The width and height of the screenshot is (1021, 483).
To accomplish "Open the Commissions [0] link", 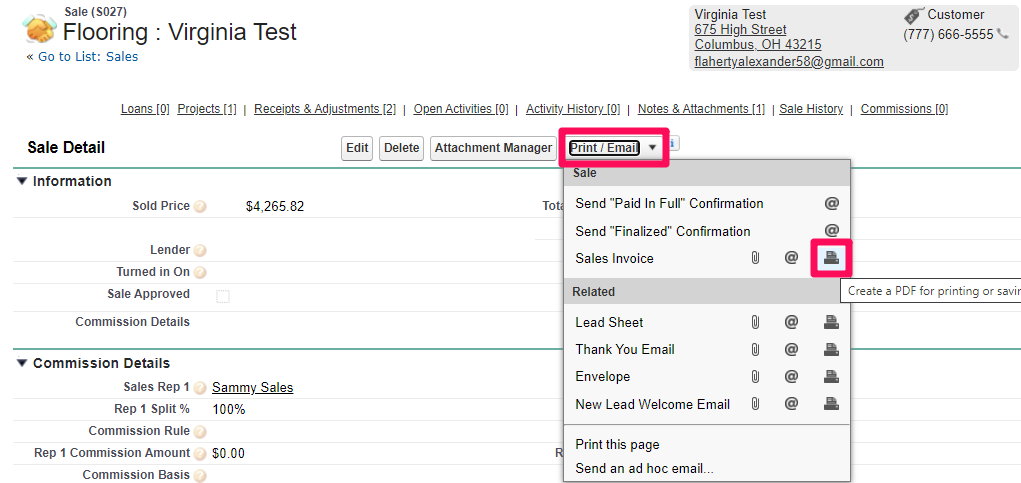I will (x=904, y=109).
